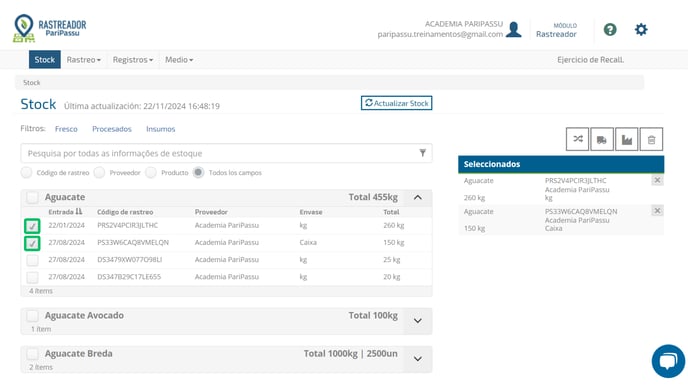Click tracking code DS347B29C17LE655
The width and height of the screenshot is (688, 387).
(x=129, y=277)
